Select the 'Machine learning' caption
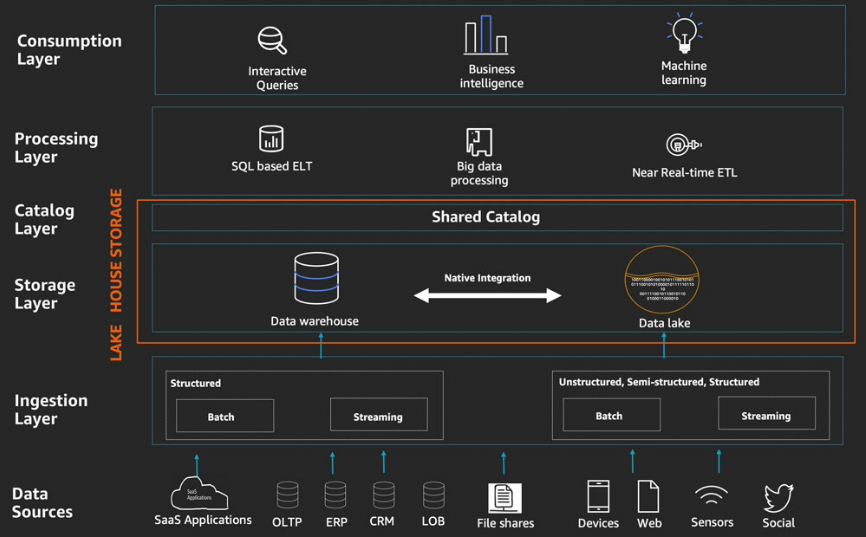This screenshot has height=537, width=866. [684, 73]
